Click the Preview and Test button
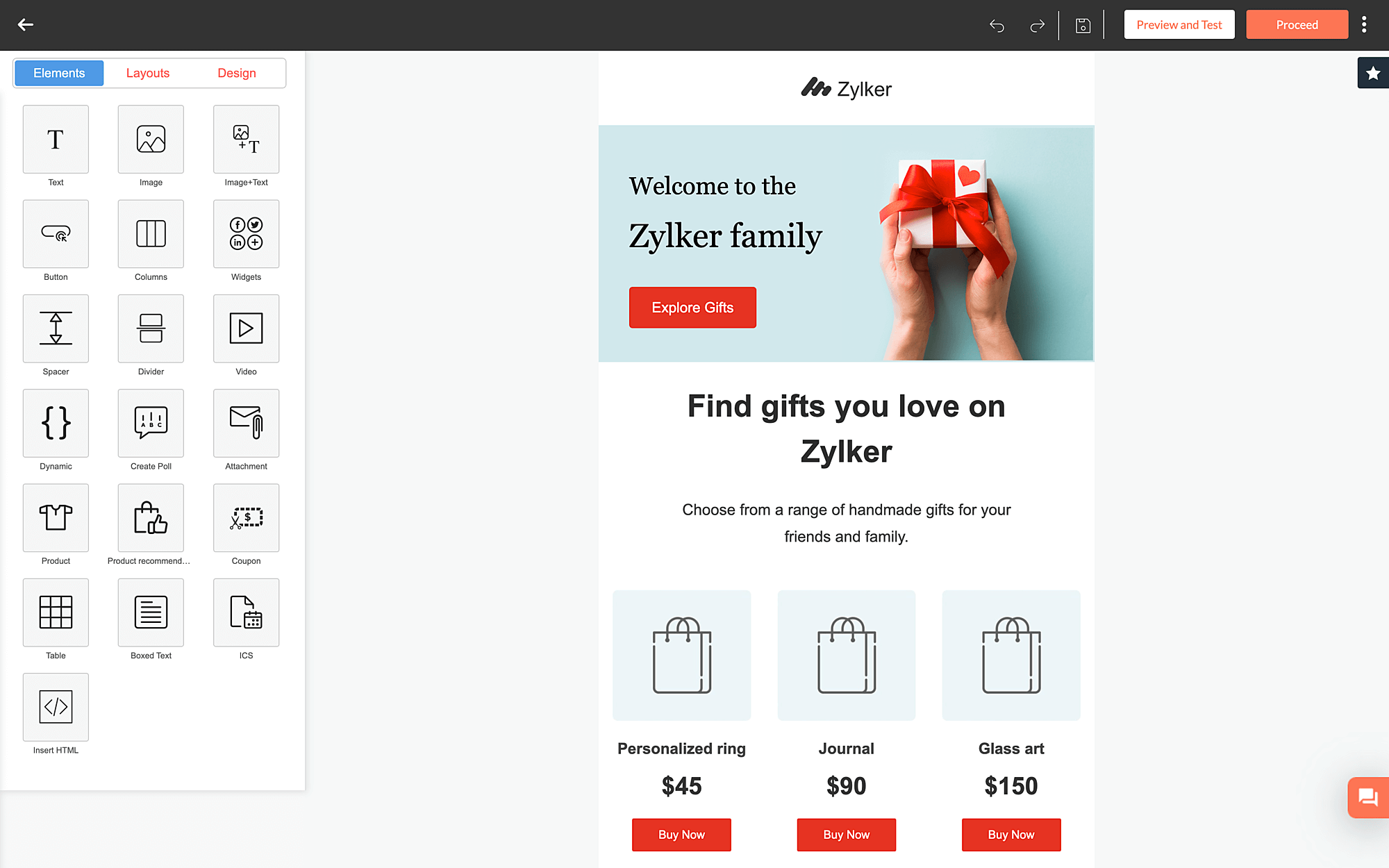This screenshot has width=1389, height=868. 1179,24
